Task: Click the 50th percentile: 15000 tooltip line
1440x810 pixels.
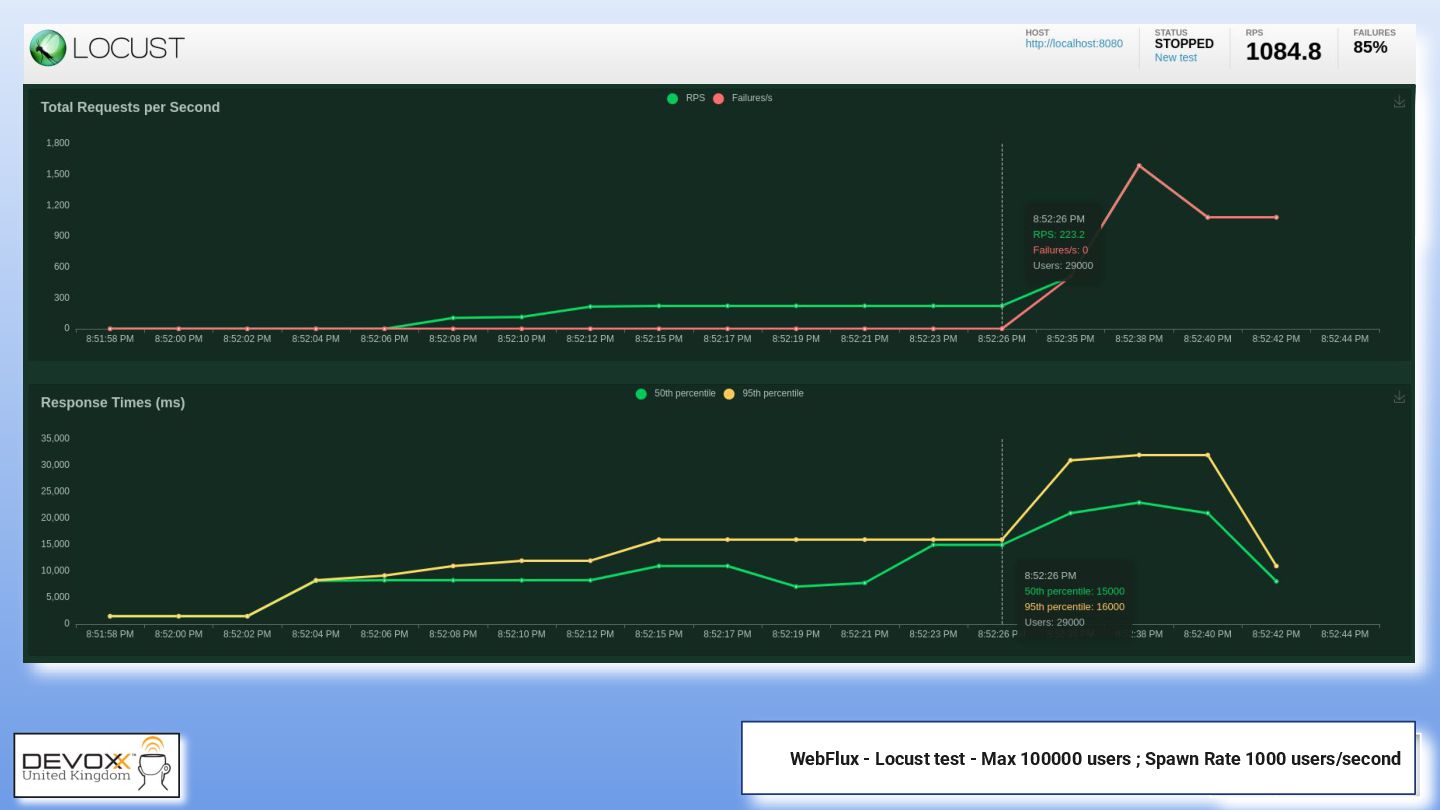Action: click(x=1074, y=591)
